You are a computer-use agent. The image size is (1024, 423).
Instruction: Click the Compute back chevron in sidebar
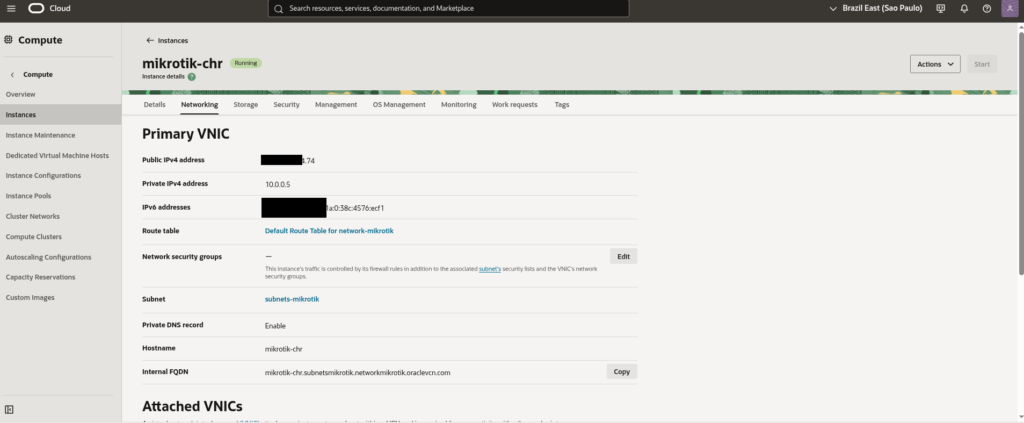point(12,74)
